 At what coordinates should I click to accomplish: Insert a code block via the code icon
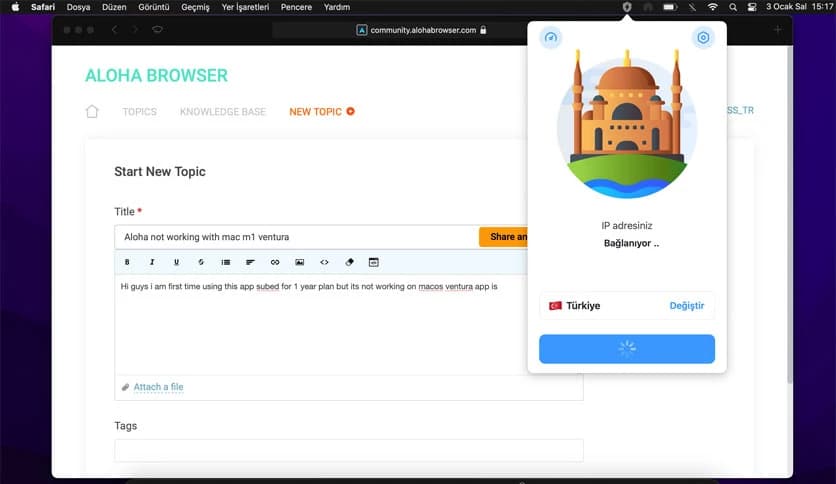point(324,262)
